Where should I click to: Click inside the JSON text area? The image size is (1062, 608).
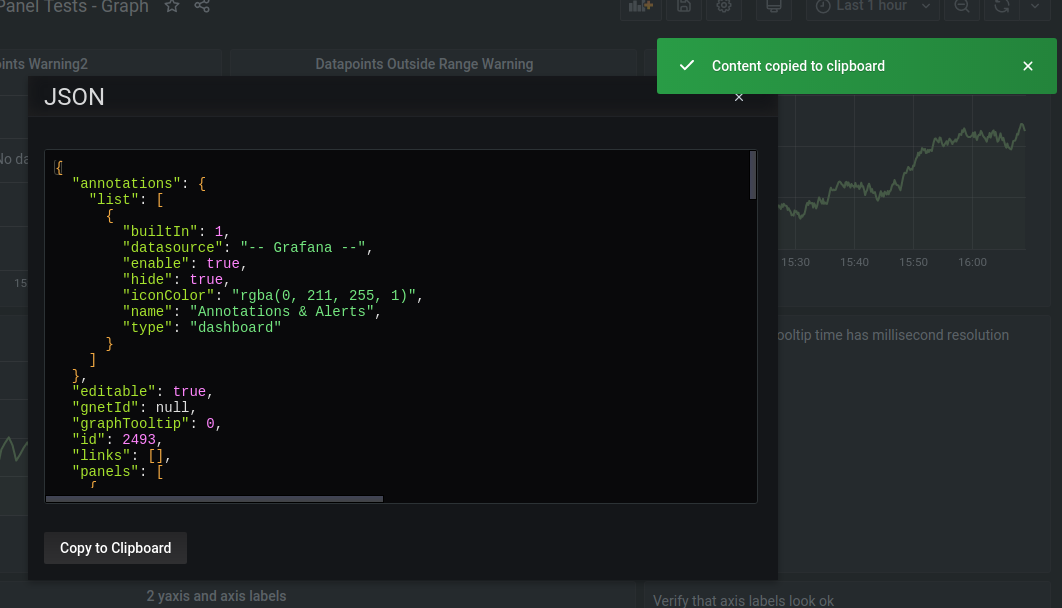pos(400,320)
